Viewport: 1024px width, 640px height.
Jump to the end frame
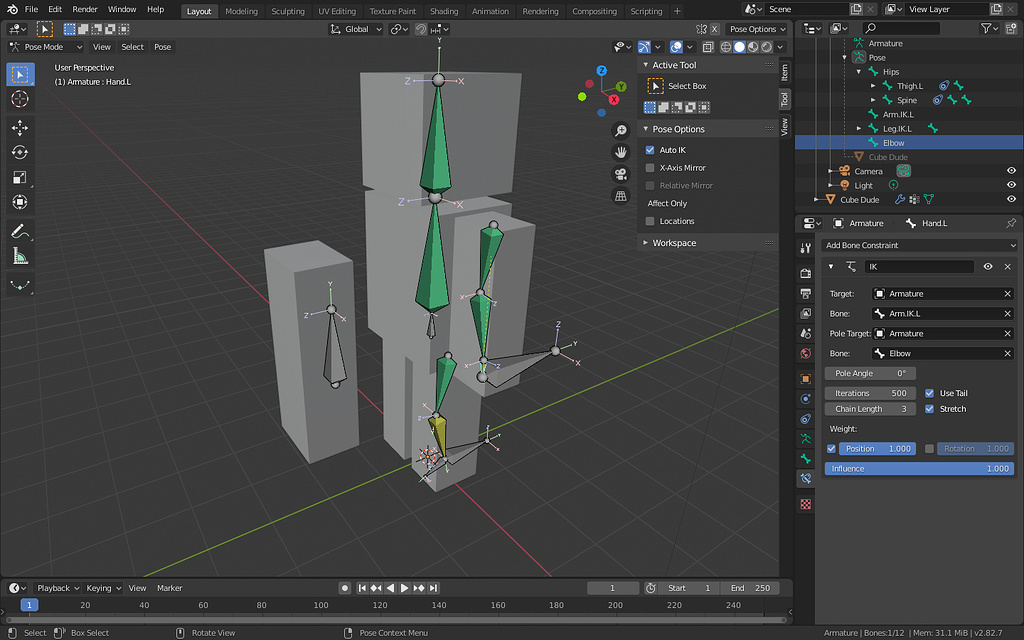click(434, 588)
